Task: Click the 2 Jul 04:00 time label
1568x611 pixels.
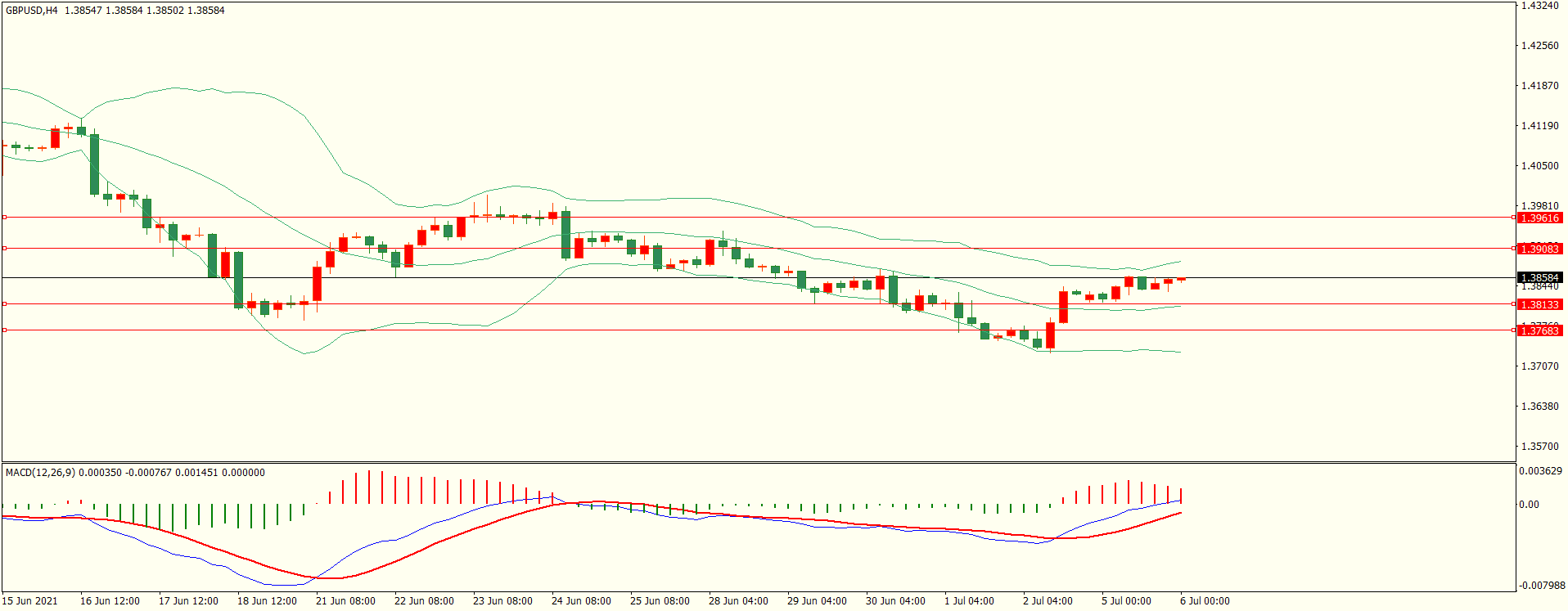Action: [1048, 601]
